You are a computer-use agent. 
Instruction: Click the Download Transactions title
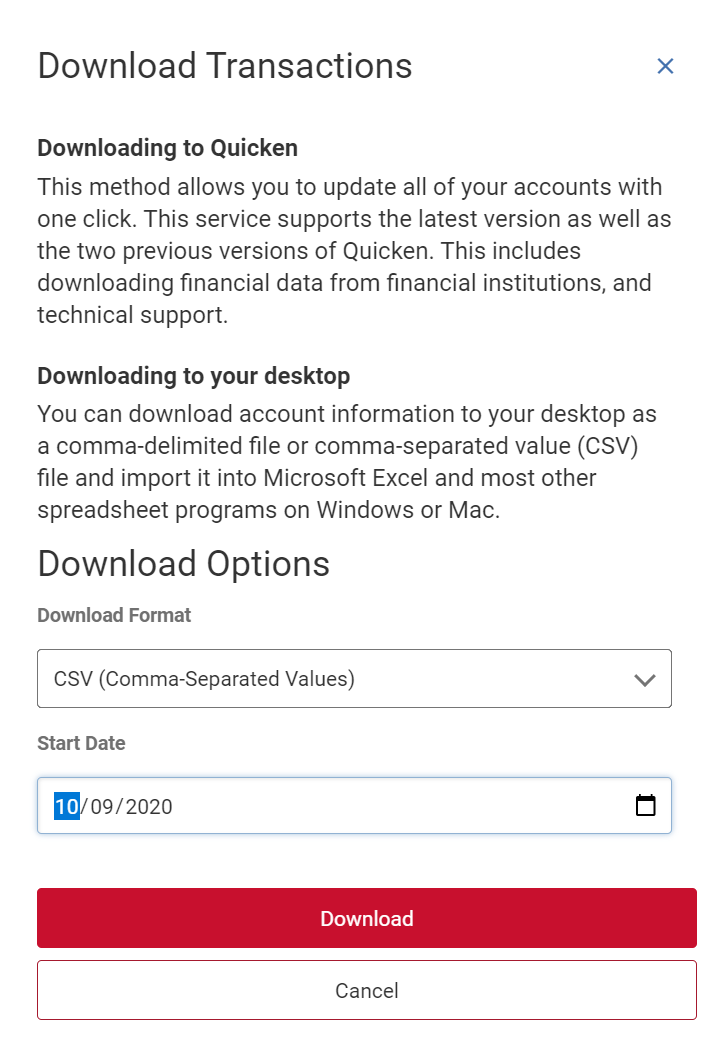[225, 66]
